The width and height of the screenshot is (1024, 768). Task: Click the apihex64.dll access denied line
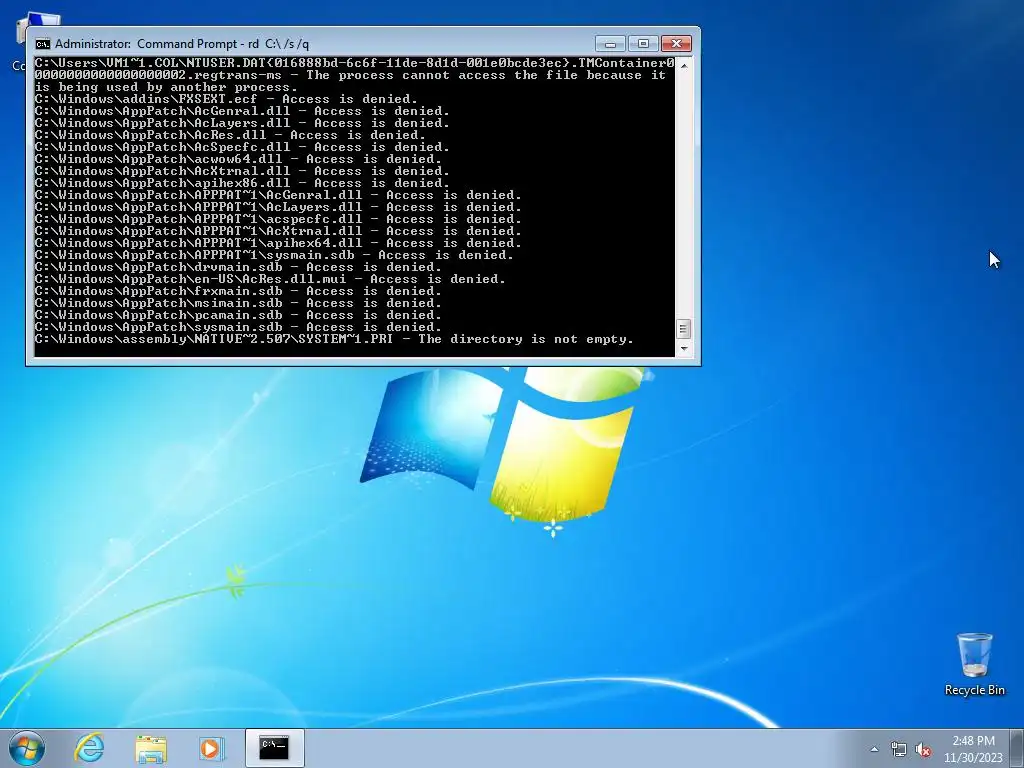tap(278, 243)
